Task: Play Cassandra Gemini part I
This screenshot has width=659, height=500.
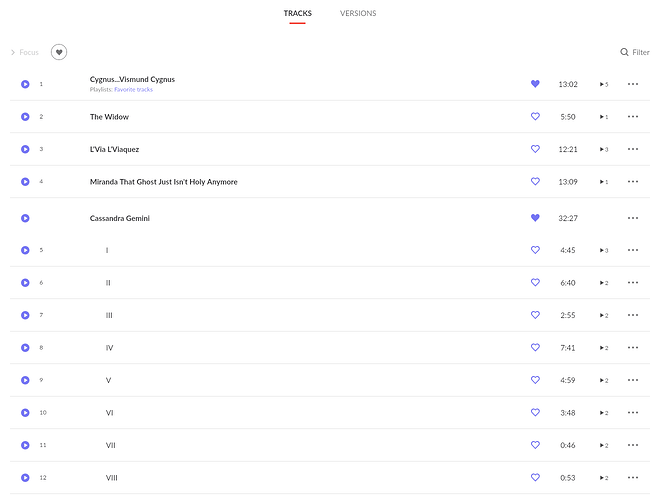Action: [25, 250]
